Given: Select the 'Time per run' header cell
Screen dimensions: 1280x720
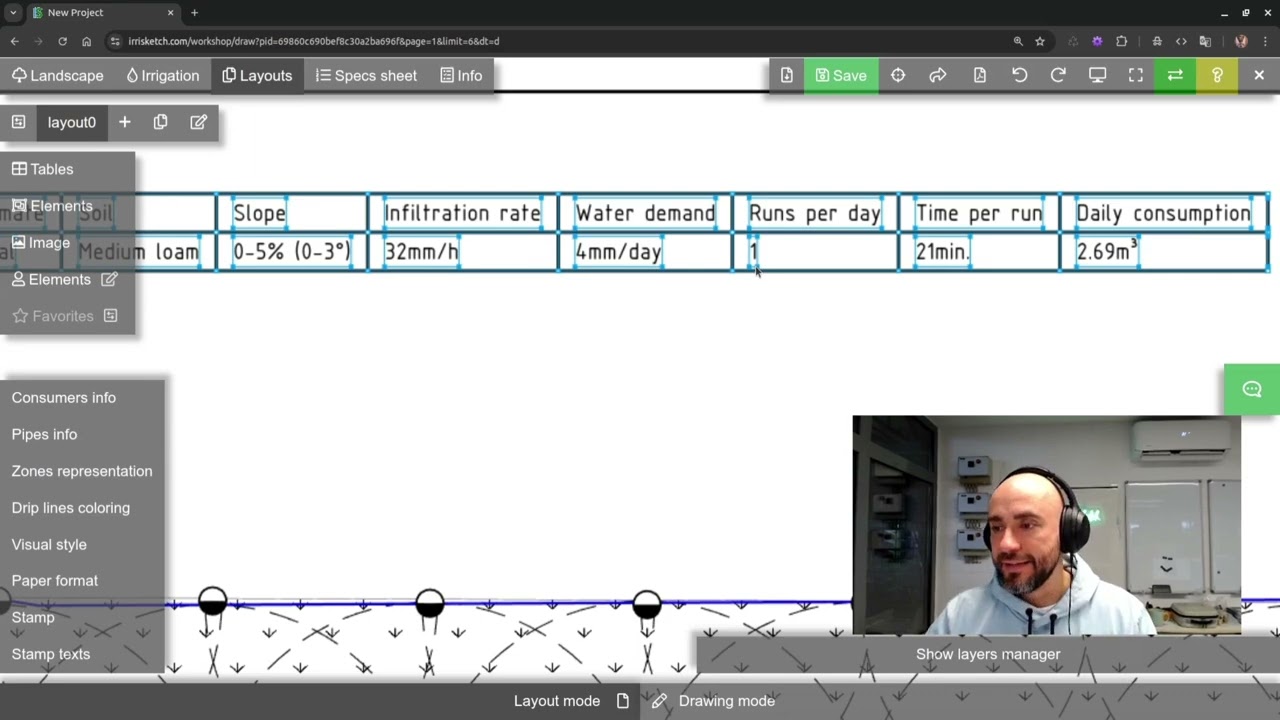Looking at the screenshot, I should (x=979, y=213).
